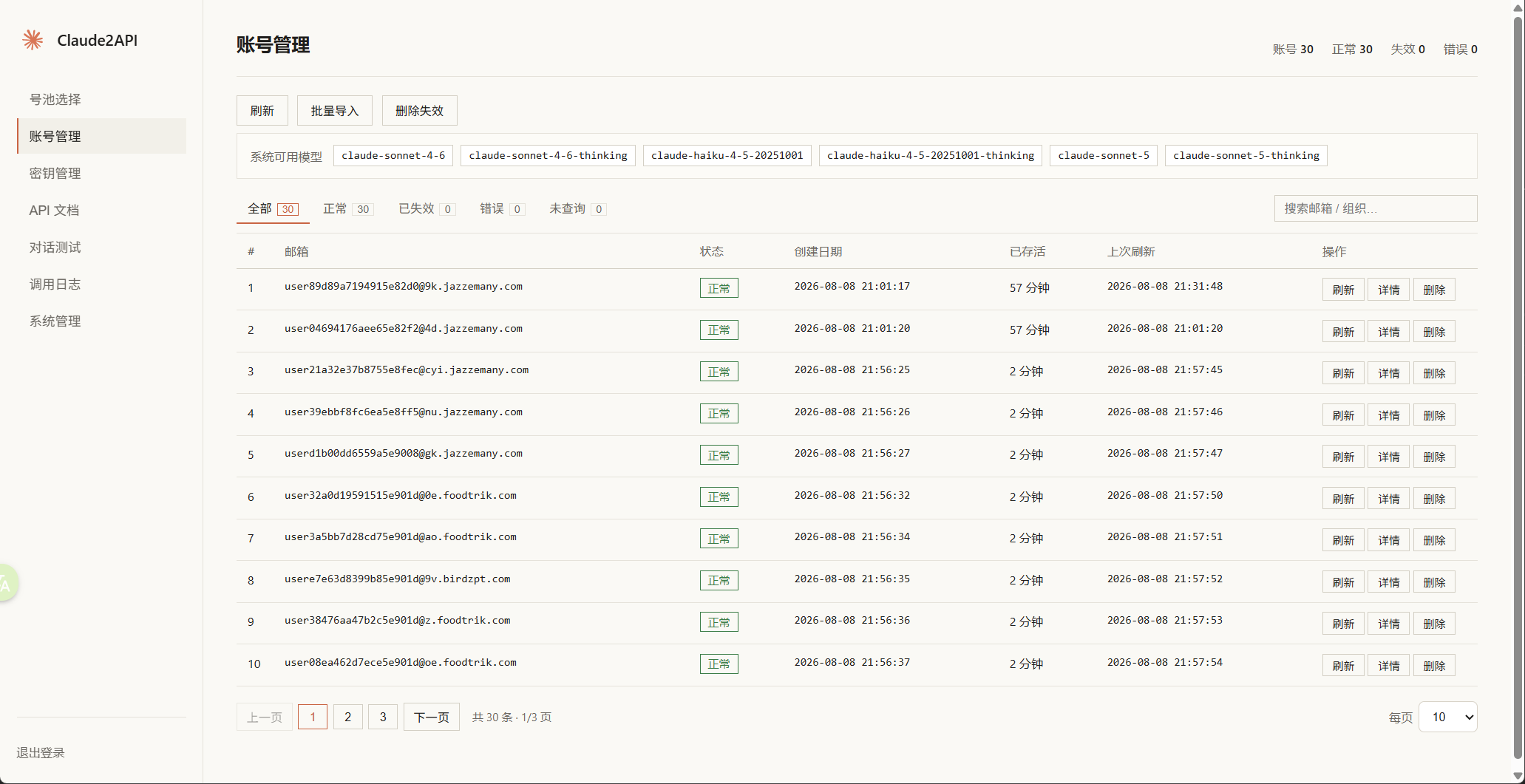1525x784 pixels.
Task: Click the 删除失效 button
Action: 420,111
